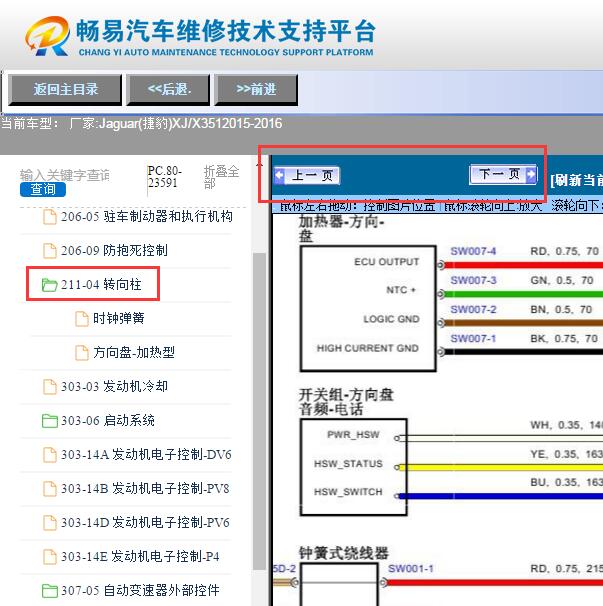This screenshot has height=606, width=603.
Task: Click the NTC + pin label
Action: point(401,290)
